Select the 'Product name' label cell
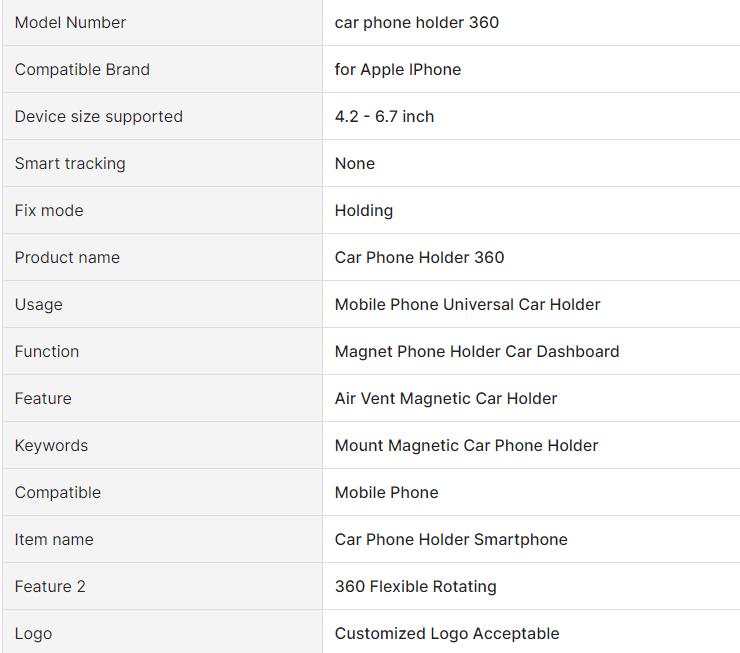Viewport: 740px width, 653px height. click(x=67, y=257)
